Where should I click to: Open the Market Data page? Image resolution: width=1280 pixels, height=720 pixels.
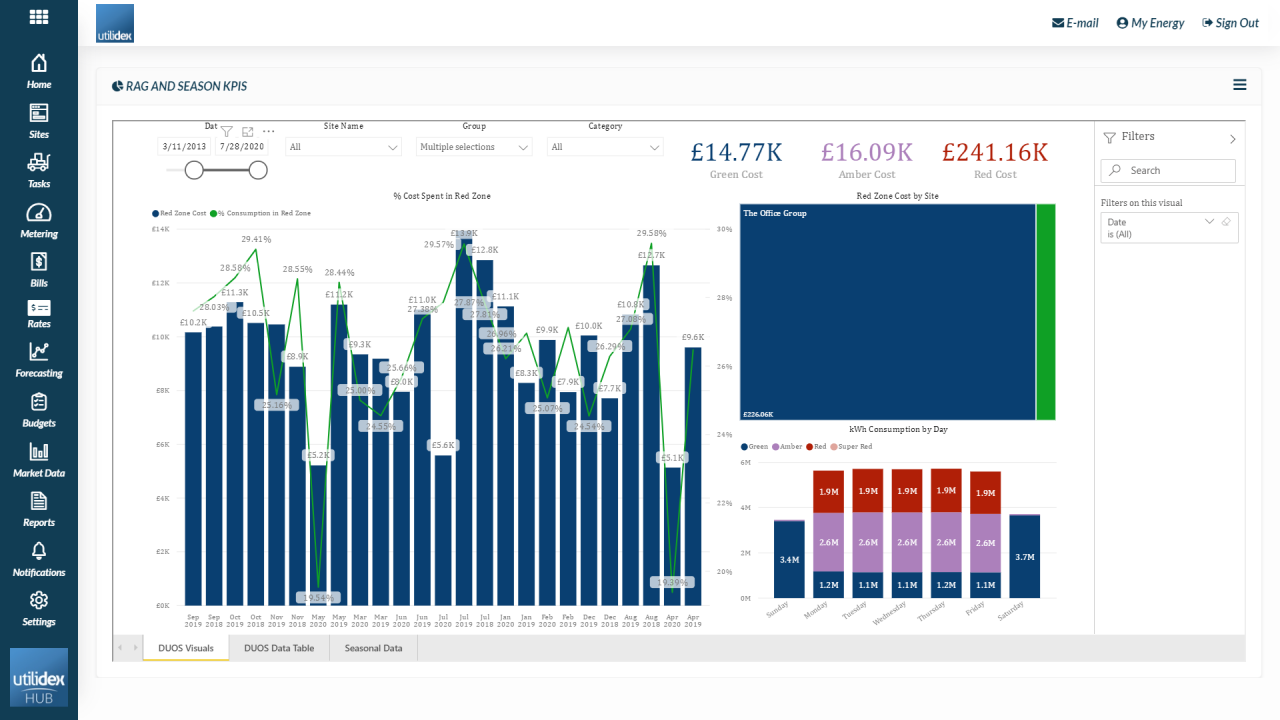tap(39, 460)
